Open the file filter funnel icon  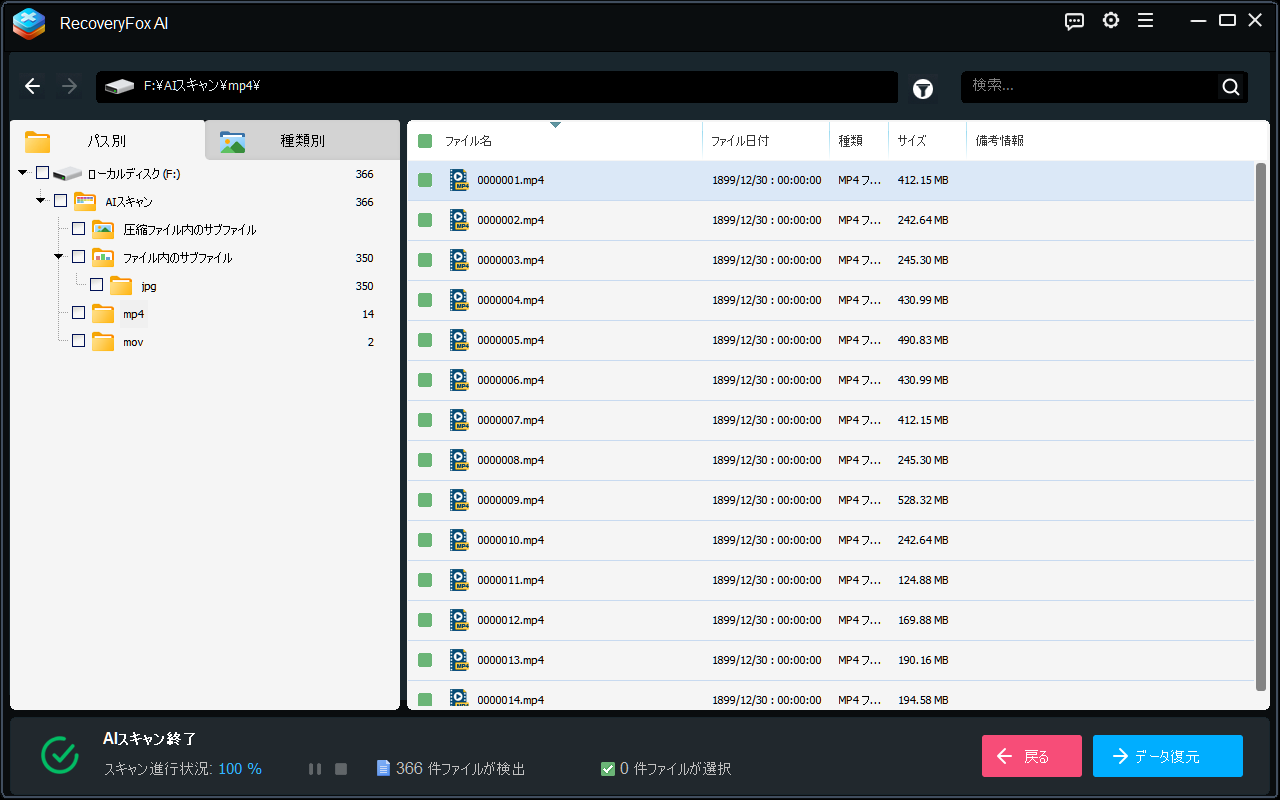(x=923, y=89)
